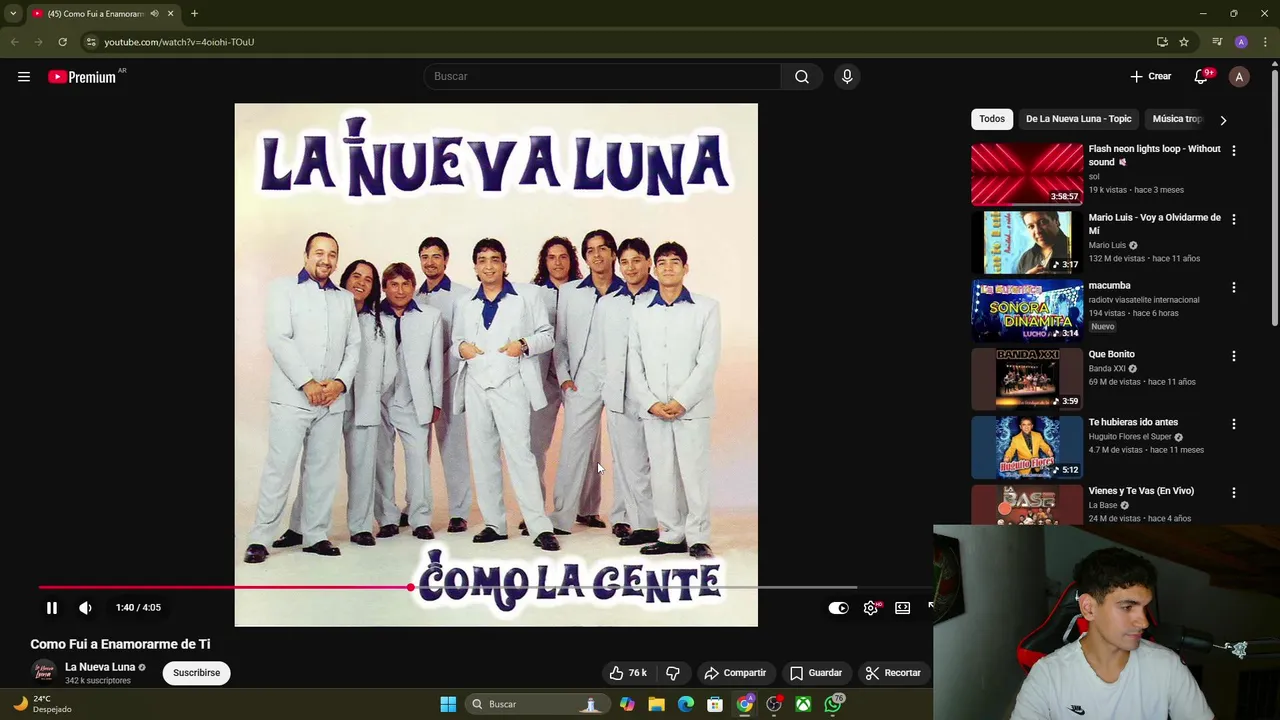
Task: Open player settings gear
Action: coord(871,607)
